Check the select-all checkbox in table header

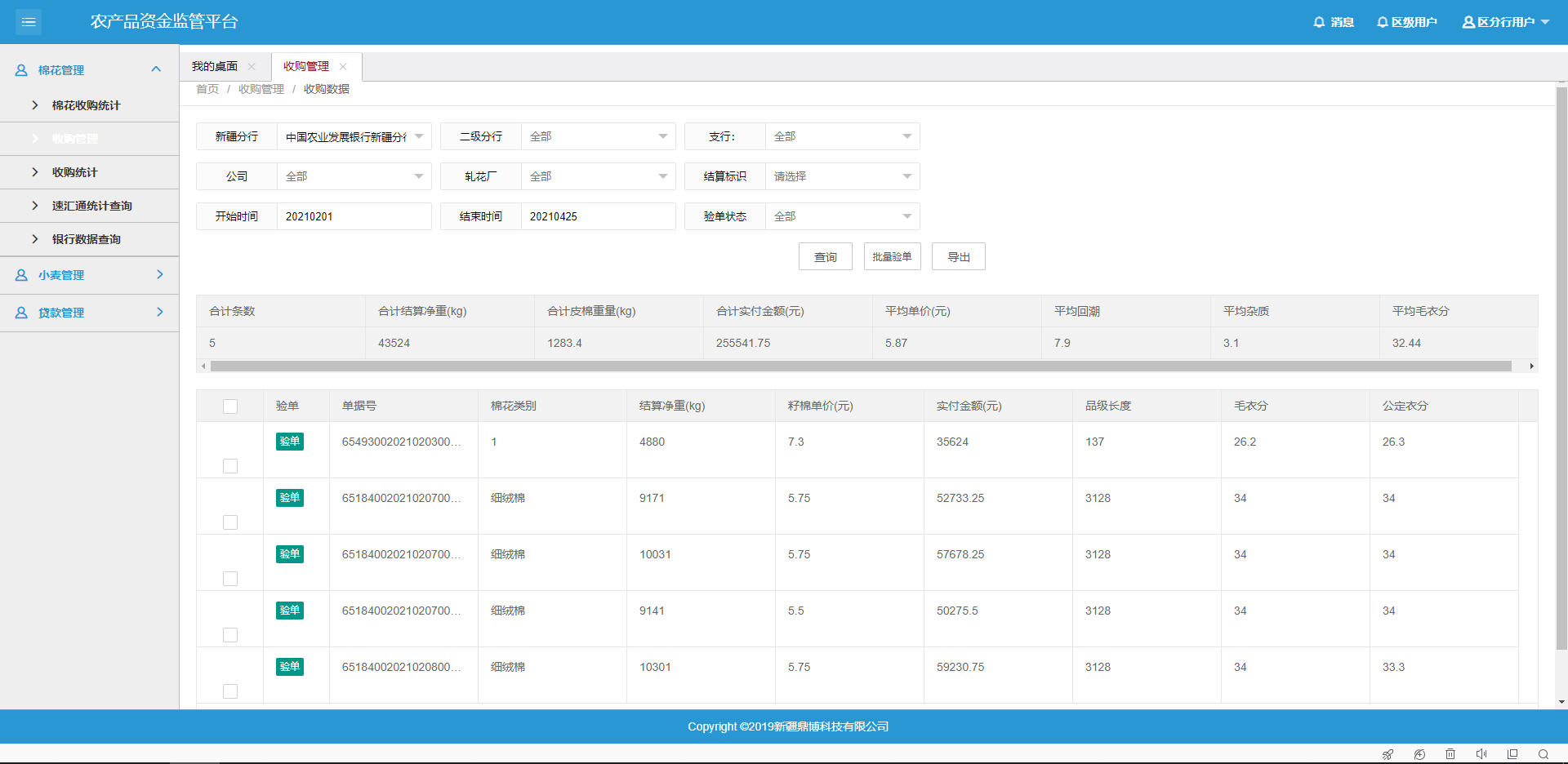[x=230, y=406]
